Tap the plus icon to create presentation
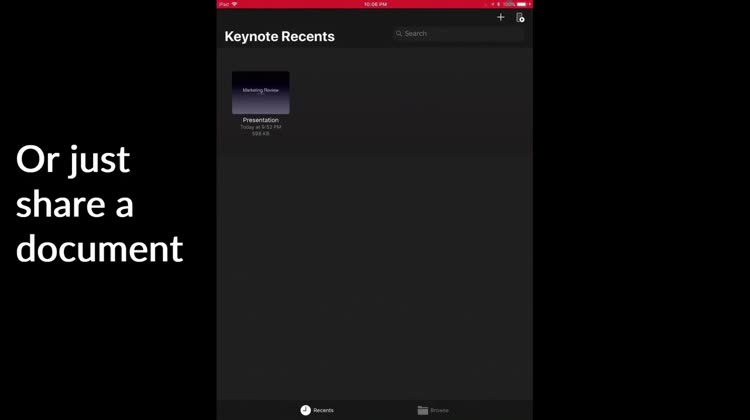 [500, 17]
